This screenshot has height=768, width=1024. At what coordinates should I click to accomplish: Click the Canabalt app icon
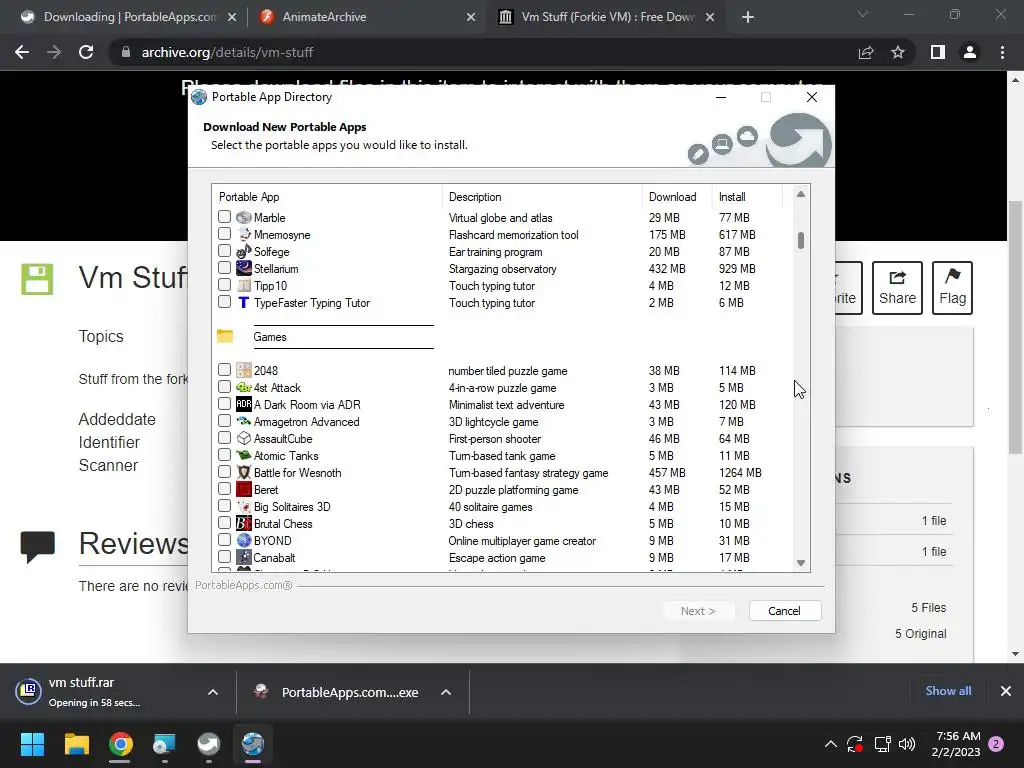[x=244, y=557]
